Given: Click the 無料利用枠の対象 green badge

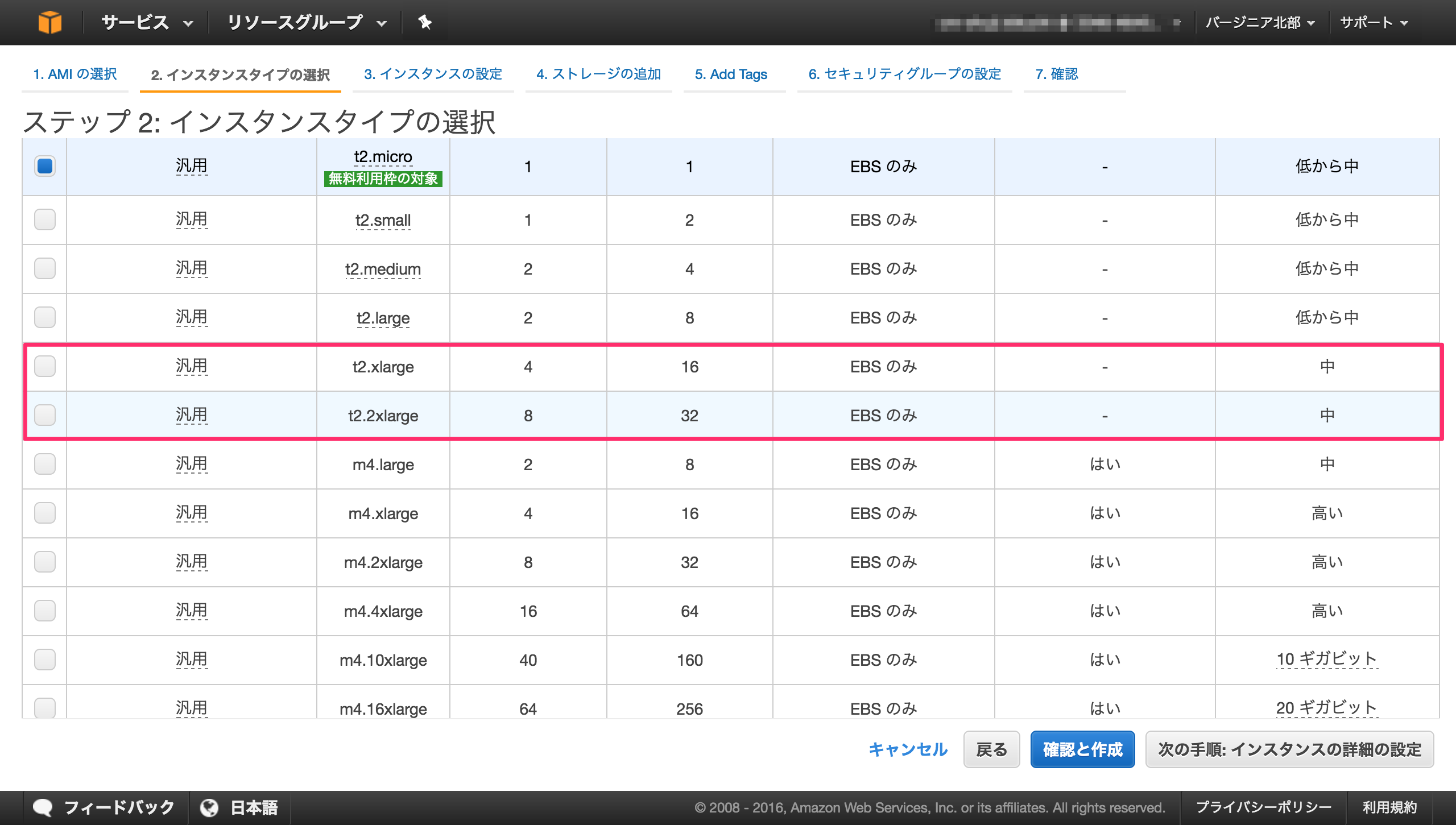Looking at the screenshot, I should [383, 179].
